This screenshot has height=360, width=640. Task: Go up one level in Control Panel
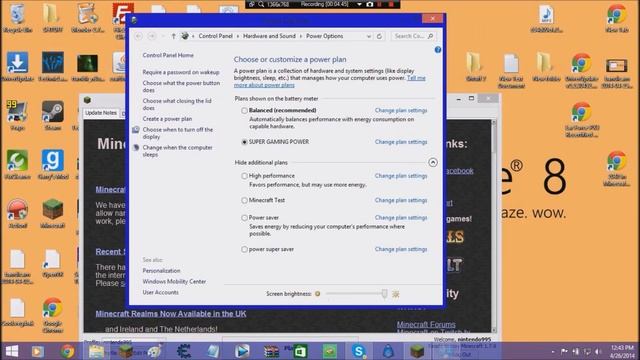tap(173, 36)
